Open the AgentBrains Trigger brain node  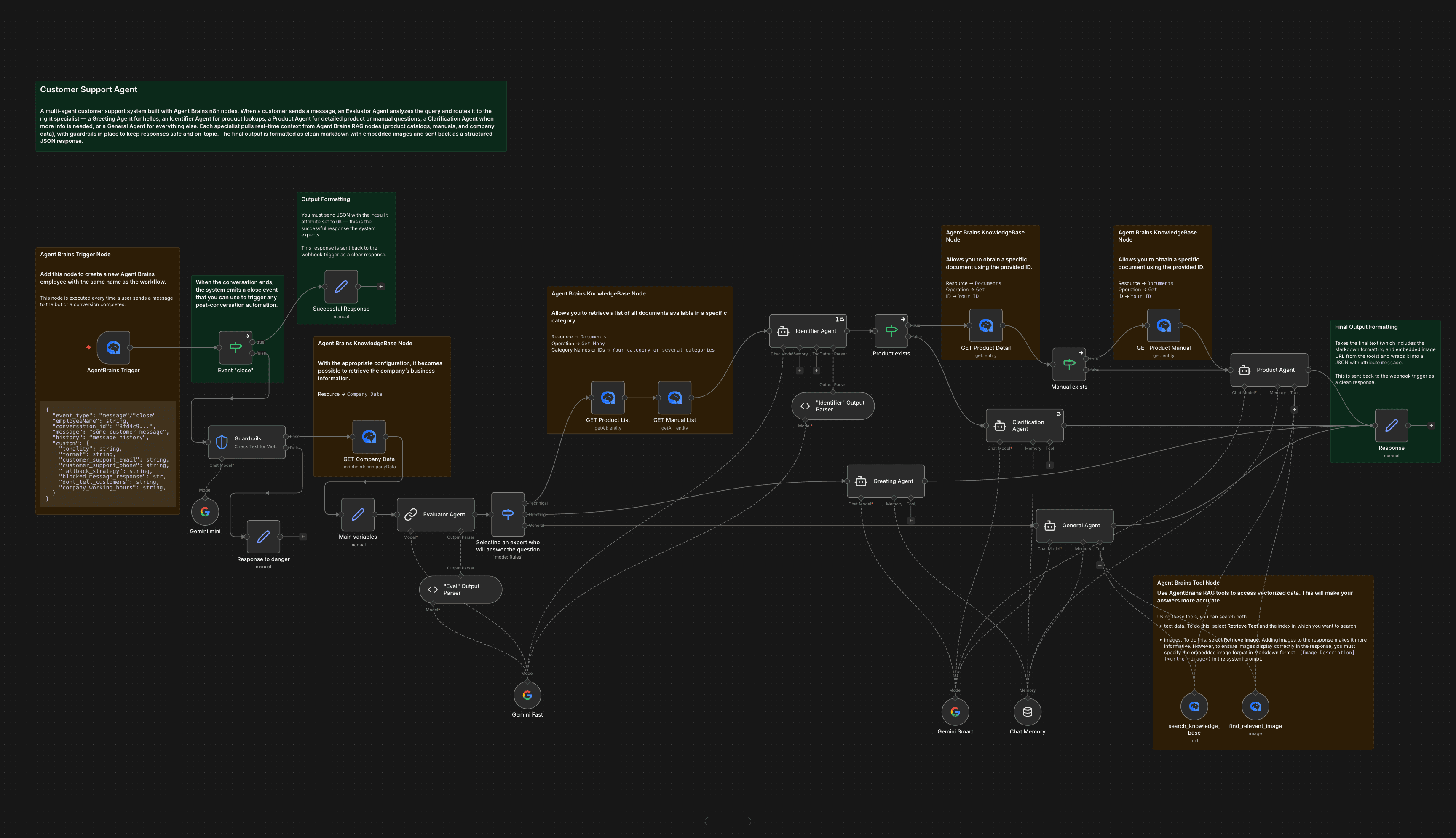(113, 348)
